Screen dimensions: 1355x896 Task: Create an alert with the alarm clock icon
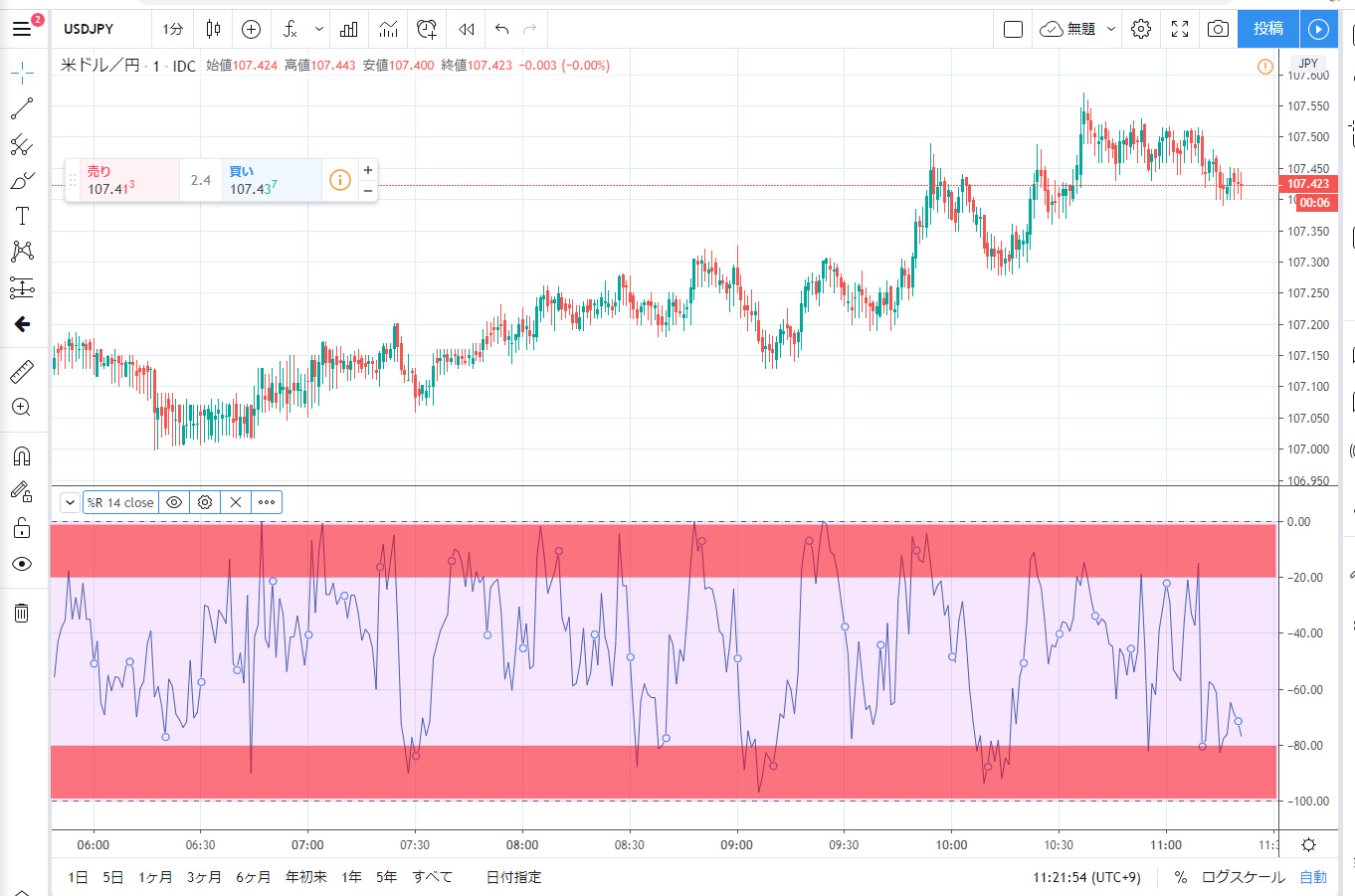click(x=428, y=29)
